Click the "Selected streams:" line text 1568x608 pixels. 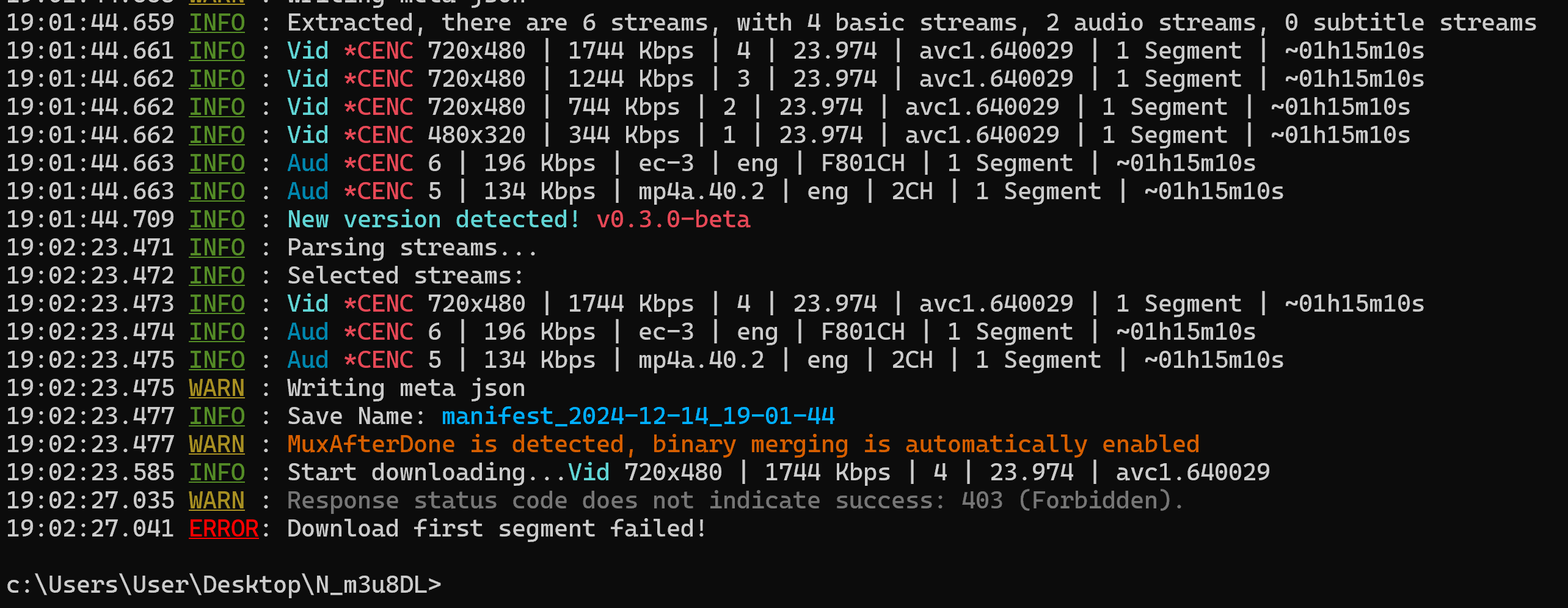click(406, 276)
